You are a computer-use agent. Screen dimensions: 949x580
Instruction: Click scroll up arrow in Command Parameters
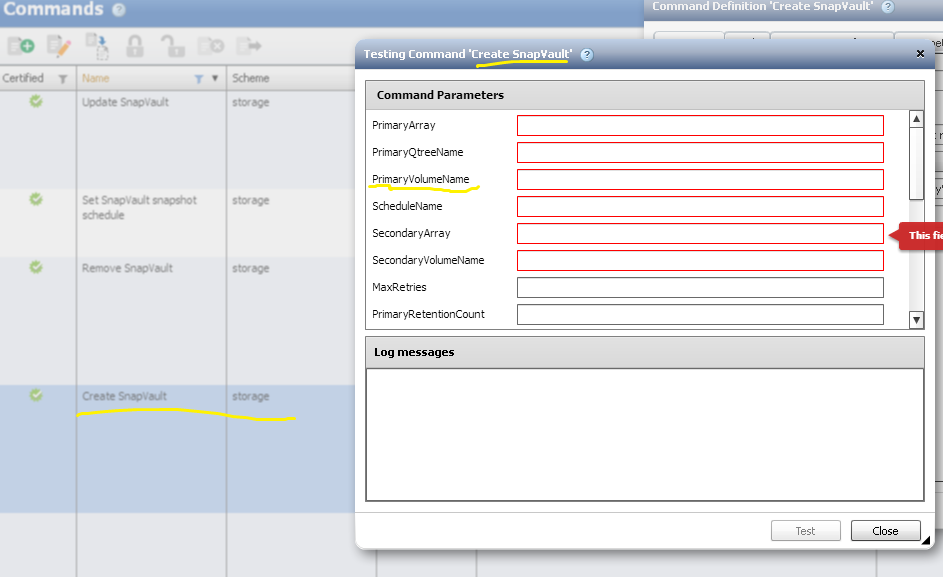point(916,119)
